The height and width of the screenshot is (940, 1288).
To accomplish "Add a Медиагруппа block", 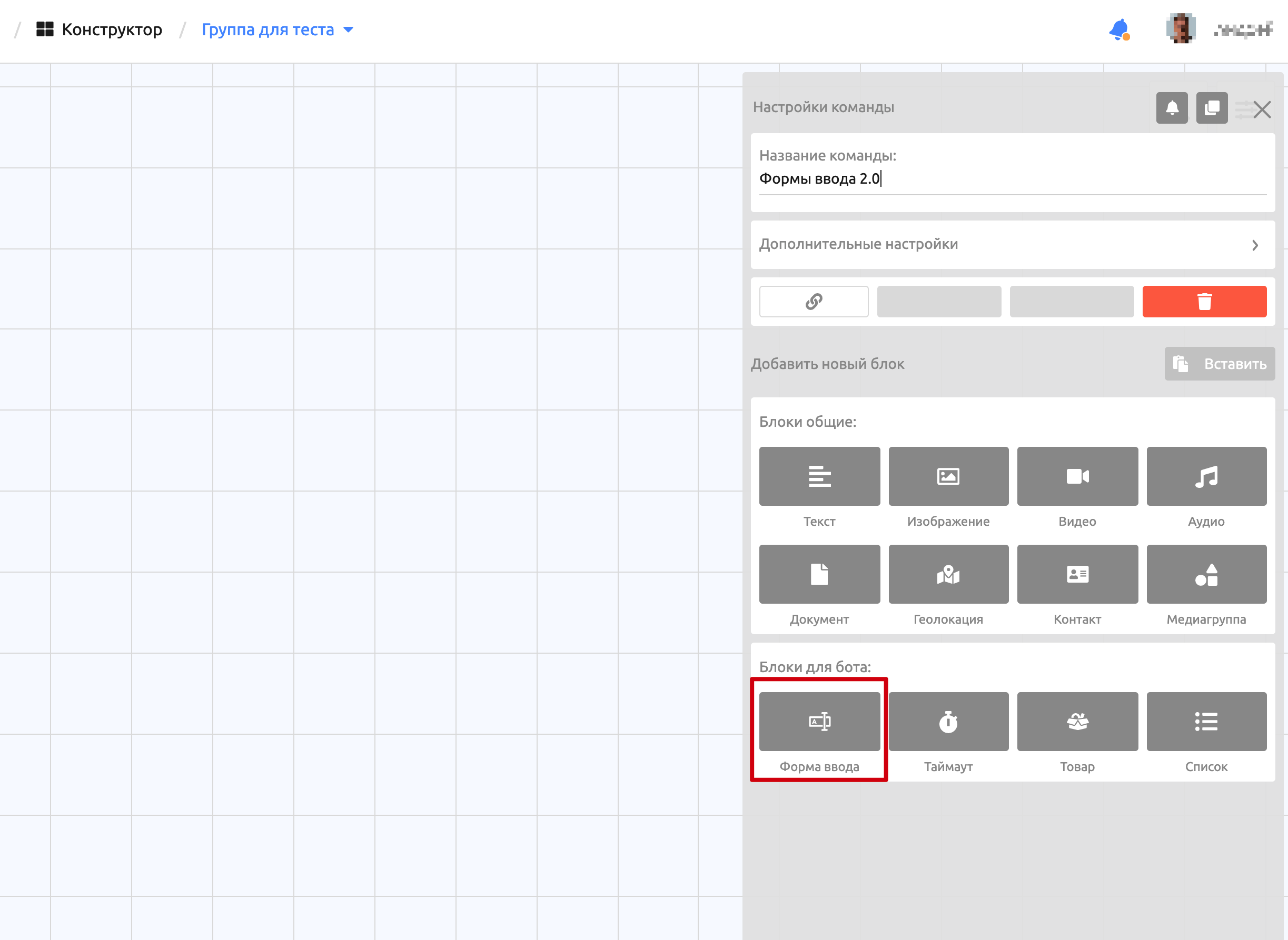I will click(1206, 574).
